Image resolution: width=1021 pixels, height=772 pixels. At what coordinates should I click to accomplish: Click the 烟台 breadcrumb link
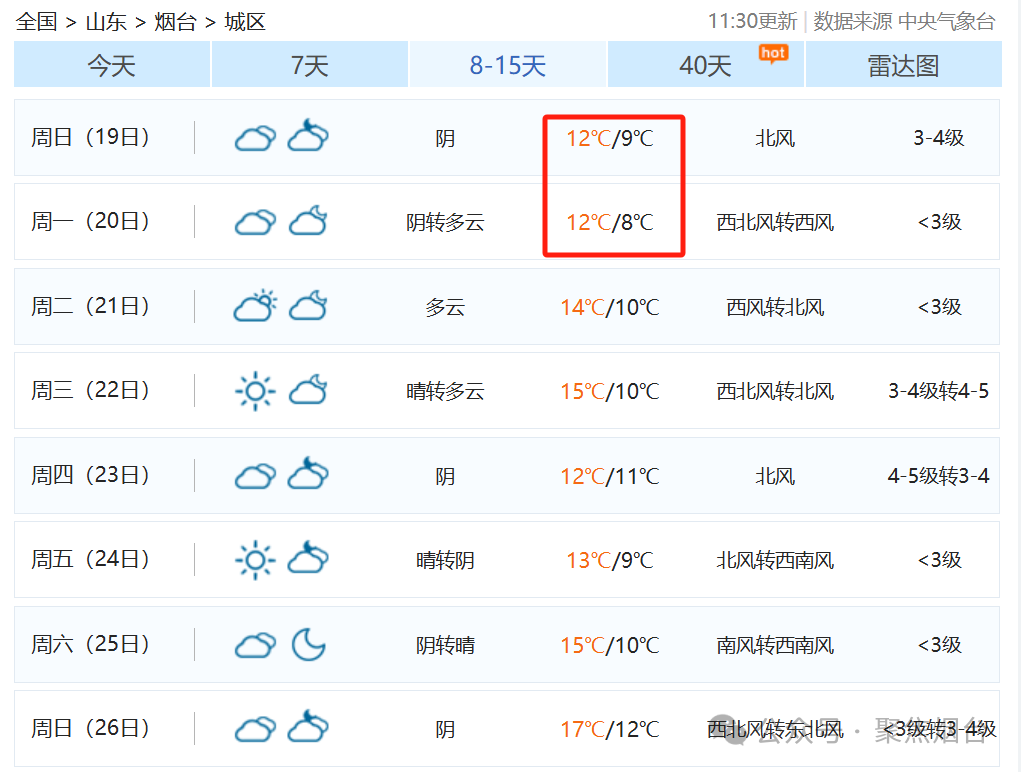175,22
